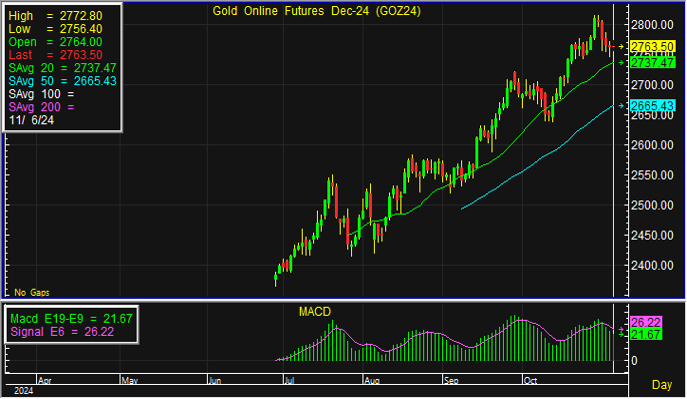Click 'Signal E6 = 26.22' legend entry
This screenshot has height=399, width=687.
point(62,332)
